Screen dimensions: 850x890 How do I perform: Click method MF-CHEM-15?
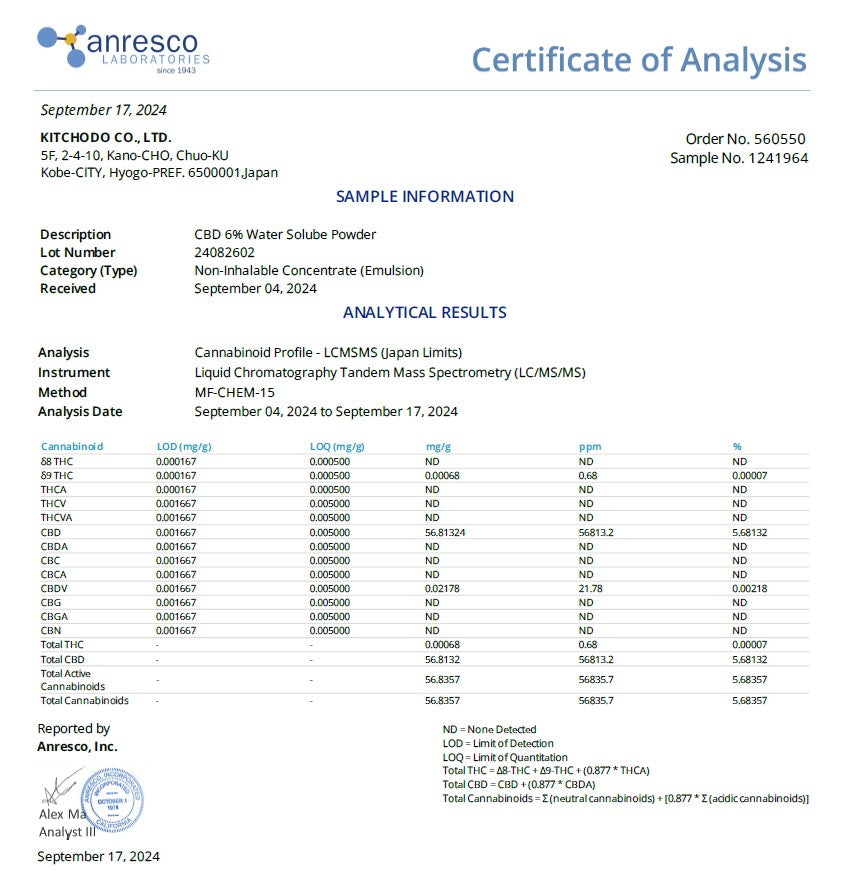(234, 392)
